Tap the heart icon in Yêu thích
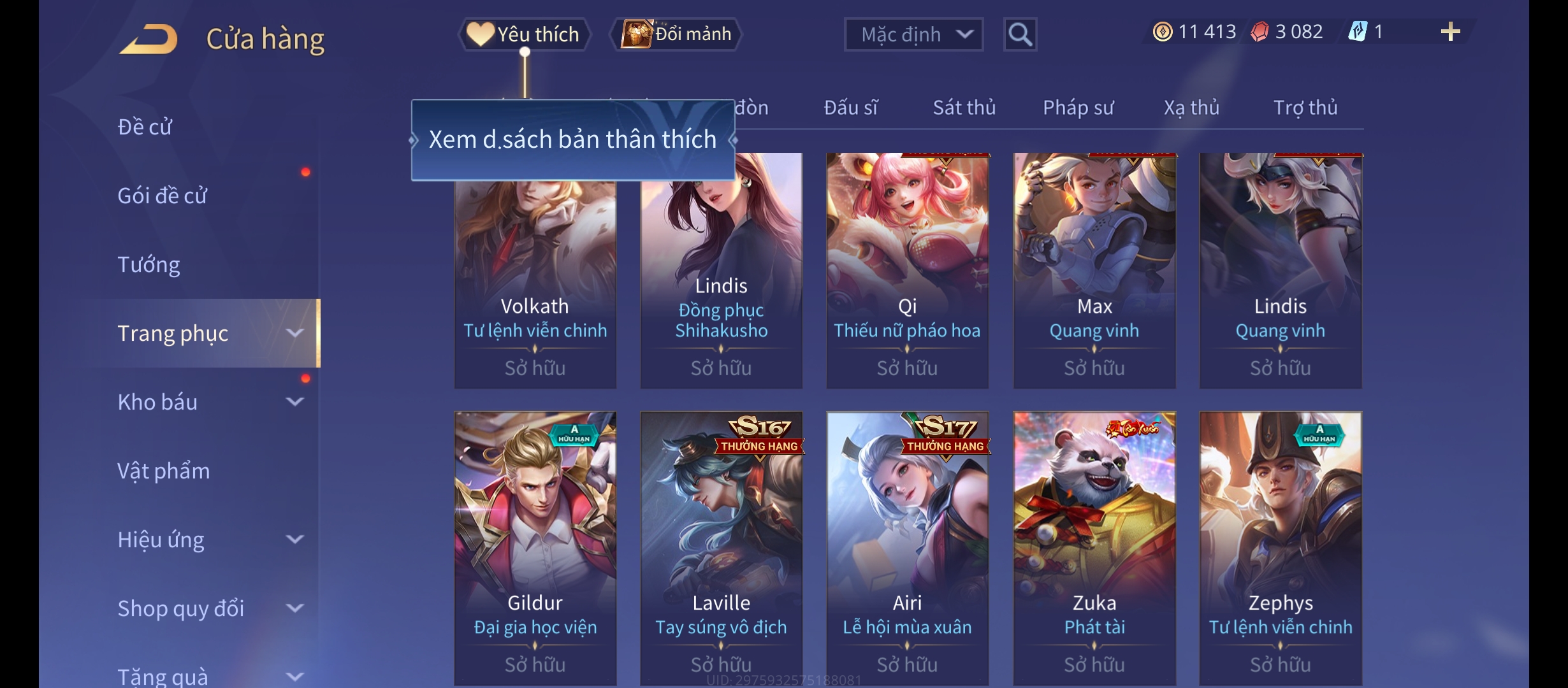Image resolution: width=1568 pixels, height=688 pixels. (x=480, y=34)
